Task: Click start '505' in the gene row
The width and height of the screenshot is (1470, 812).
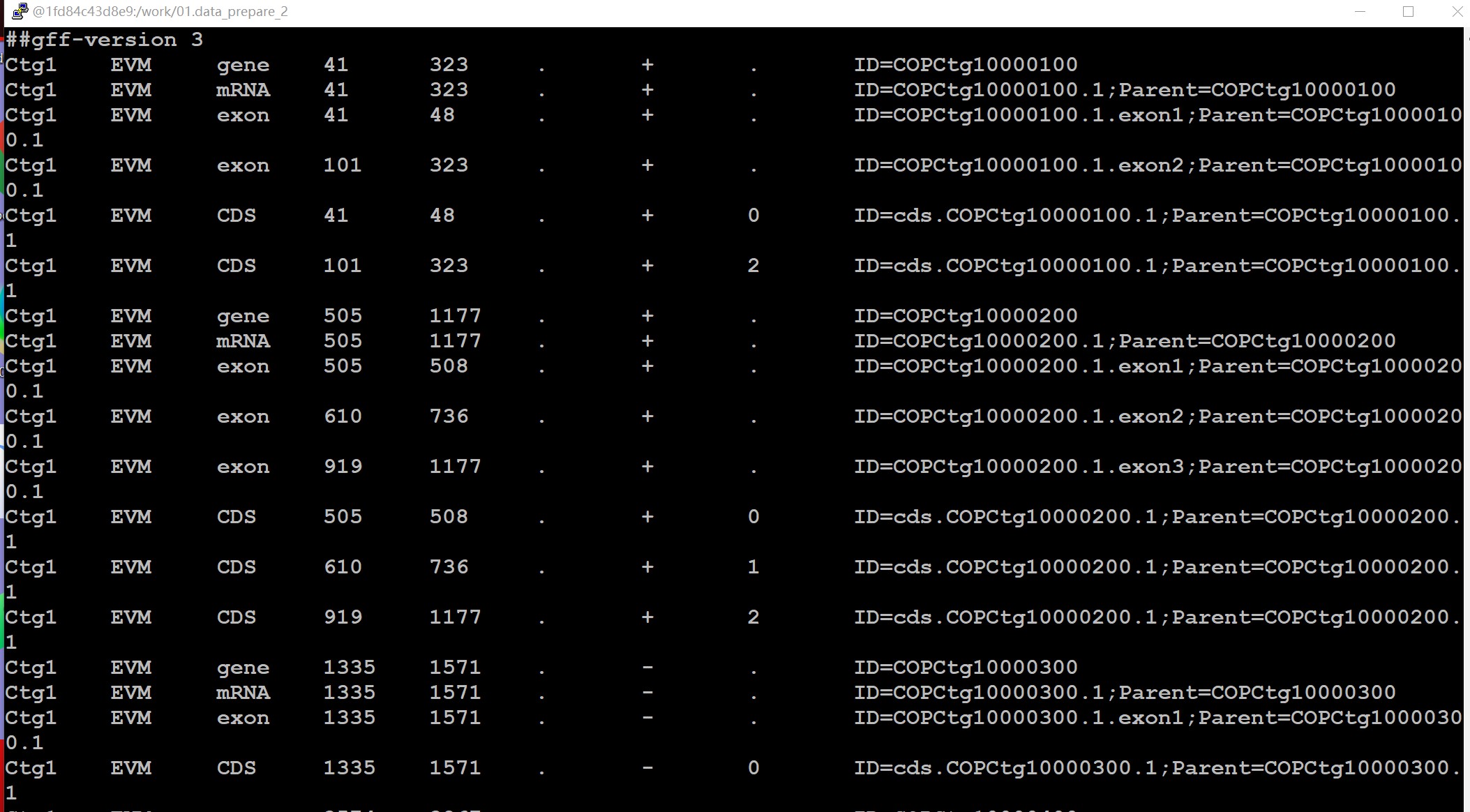Action: [343, 316]
